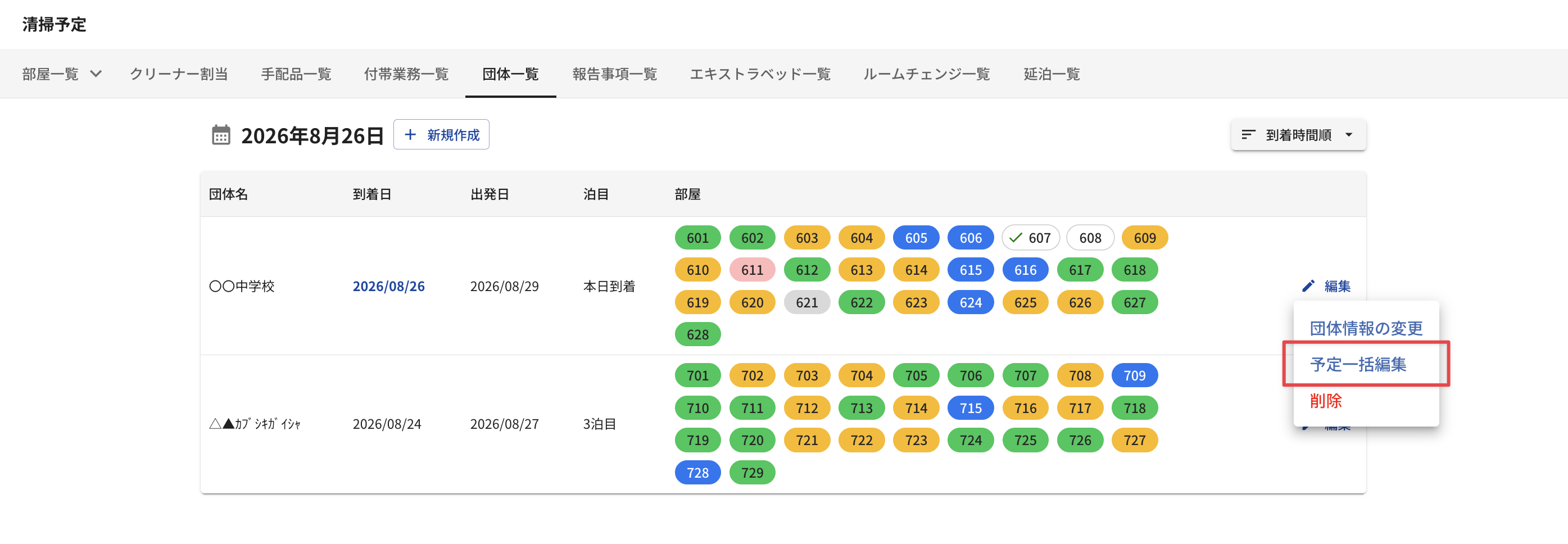1568x544 pixels.
Task: Go to the 延泊一覧 tab
Action: pyautogui.click(x=1051, y=74)
